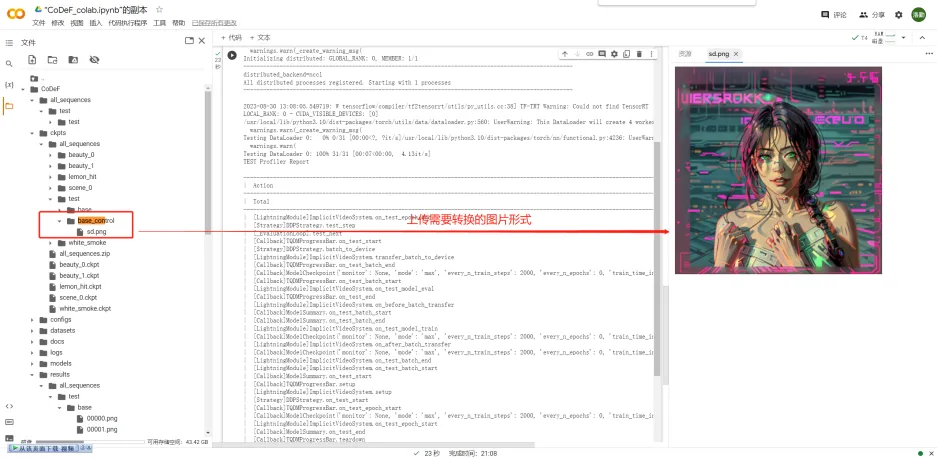Open more cell actions menu

(651, 54)
